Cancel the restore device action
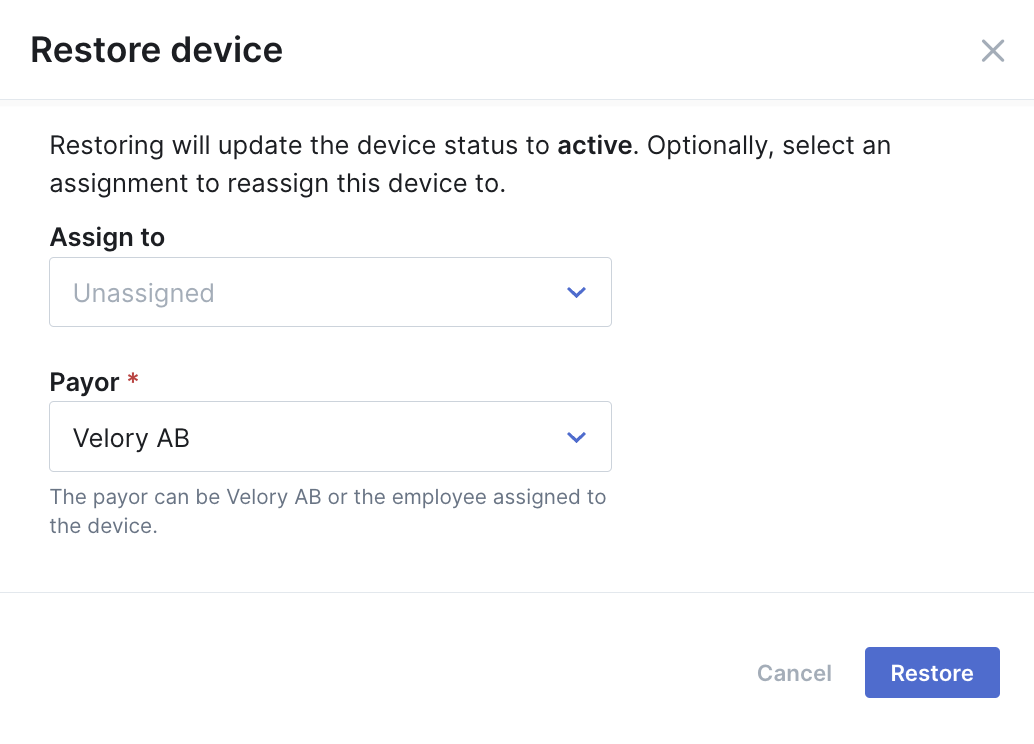1034x744 pixels. [x=794, y=673]
